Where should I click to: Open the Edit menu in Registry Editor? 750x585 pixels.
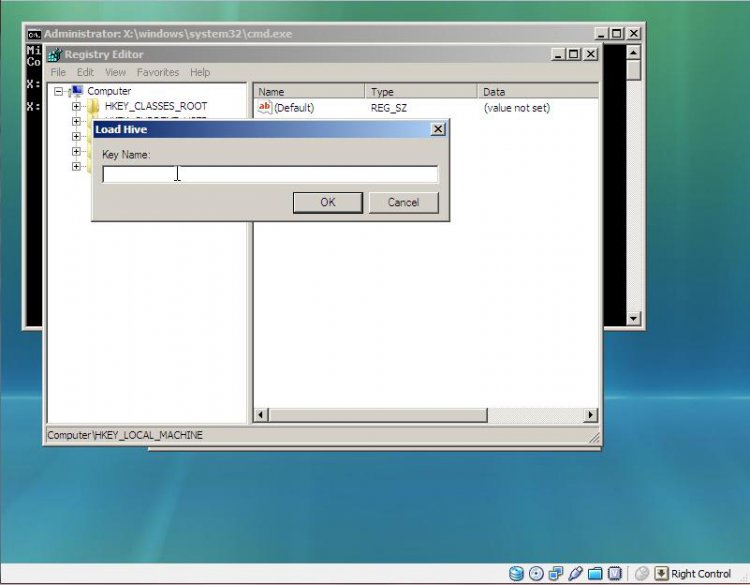pyautogui.click(x=85, y=72)
